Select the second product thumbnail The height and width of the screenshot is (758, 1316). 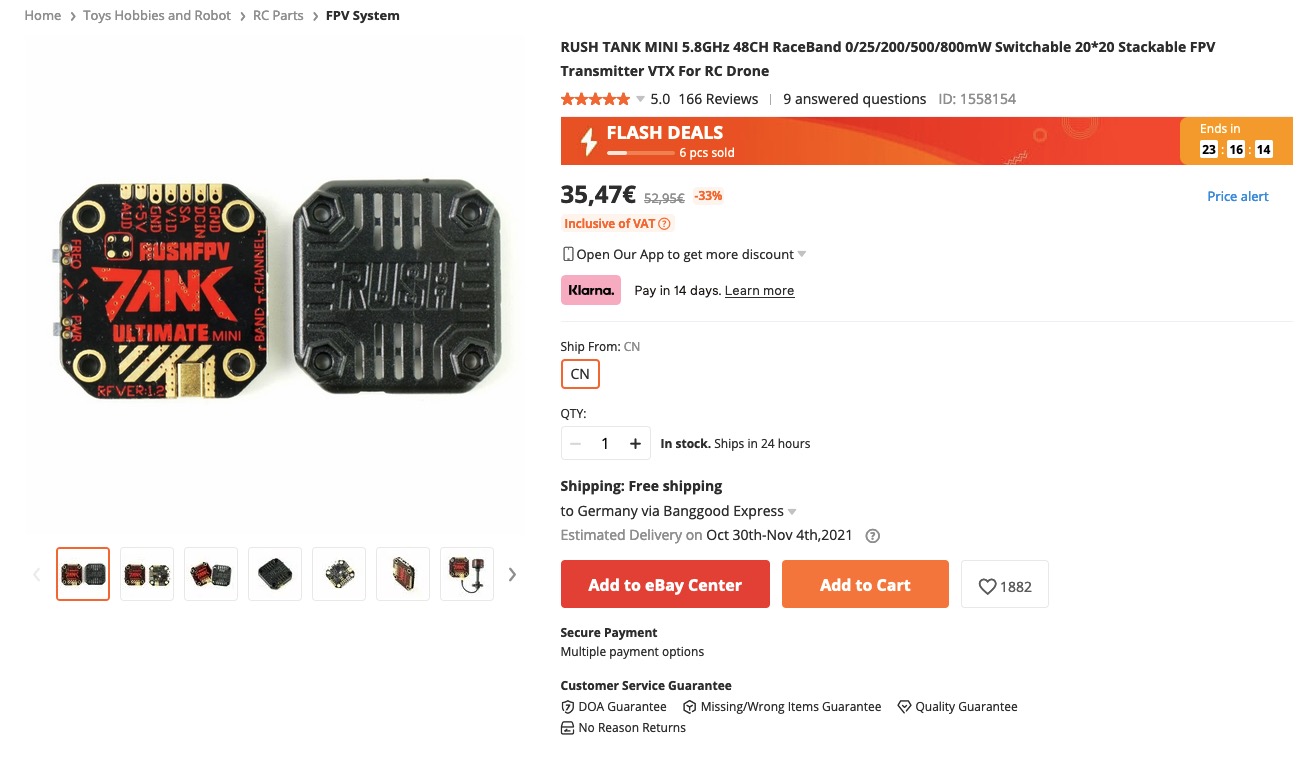click(146, 573)
